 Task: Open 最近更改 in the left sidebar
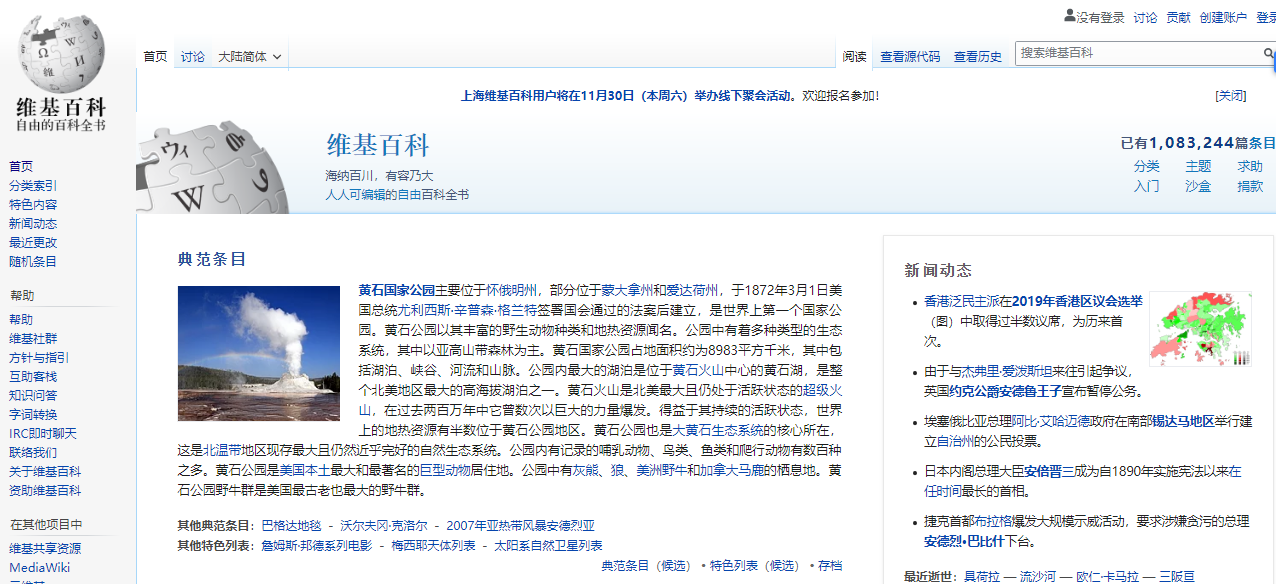point(33,242)
